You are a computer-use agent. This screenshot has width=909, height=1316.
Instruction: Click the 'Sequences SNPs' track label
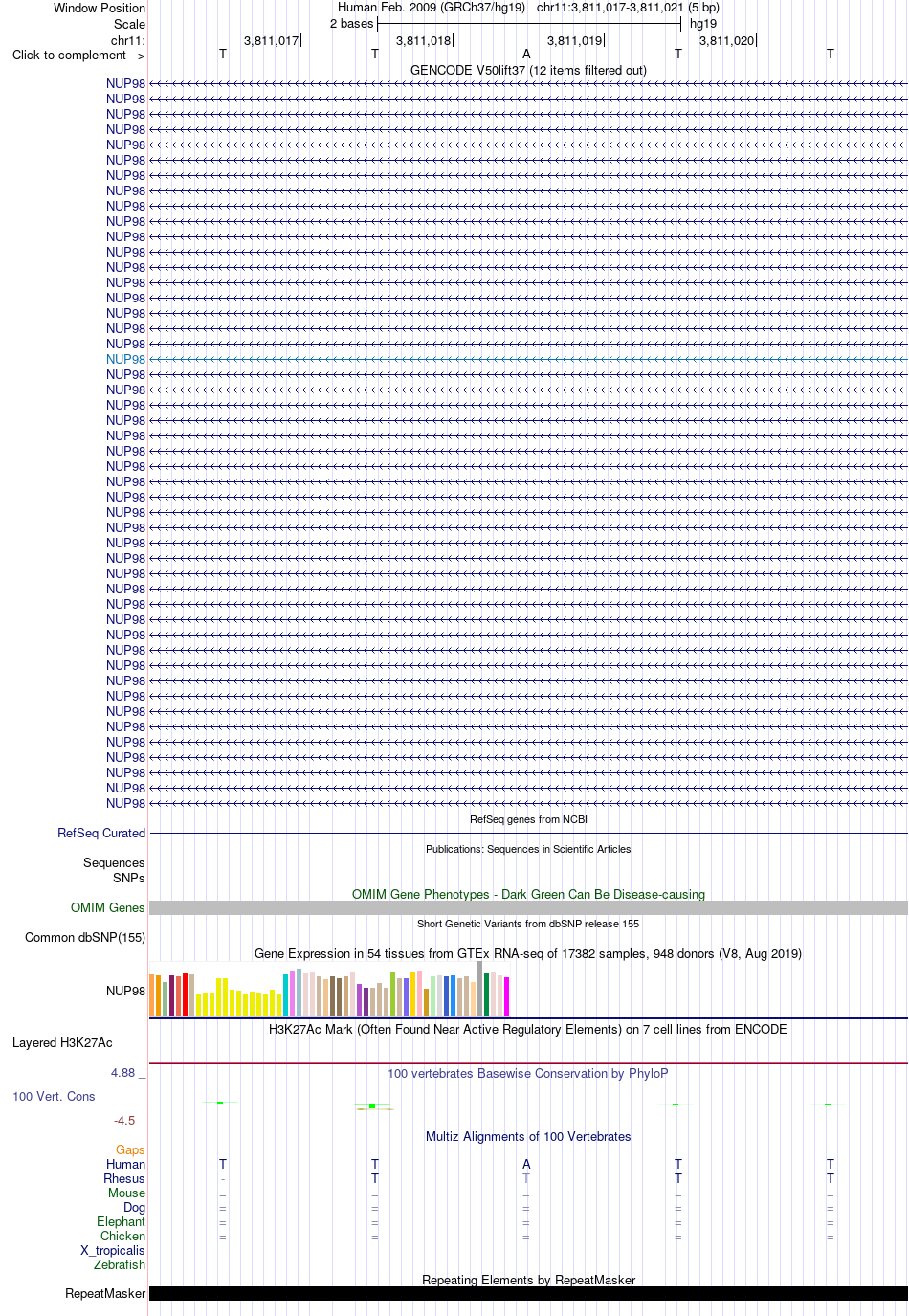coord(114,870)
